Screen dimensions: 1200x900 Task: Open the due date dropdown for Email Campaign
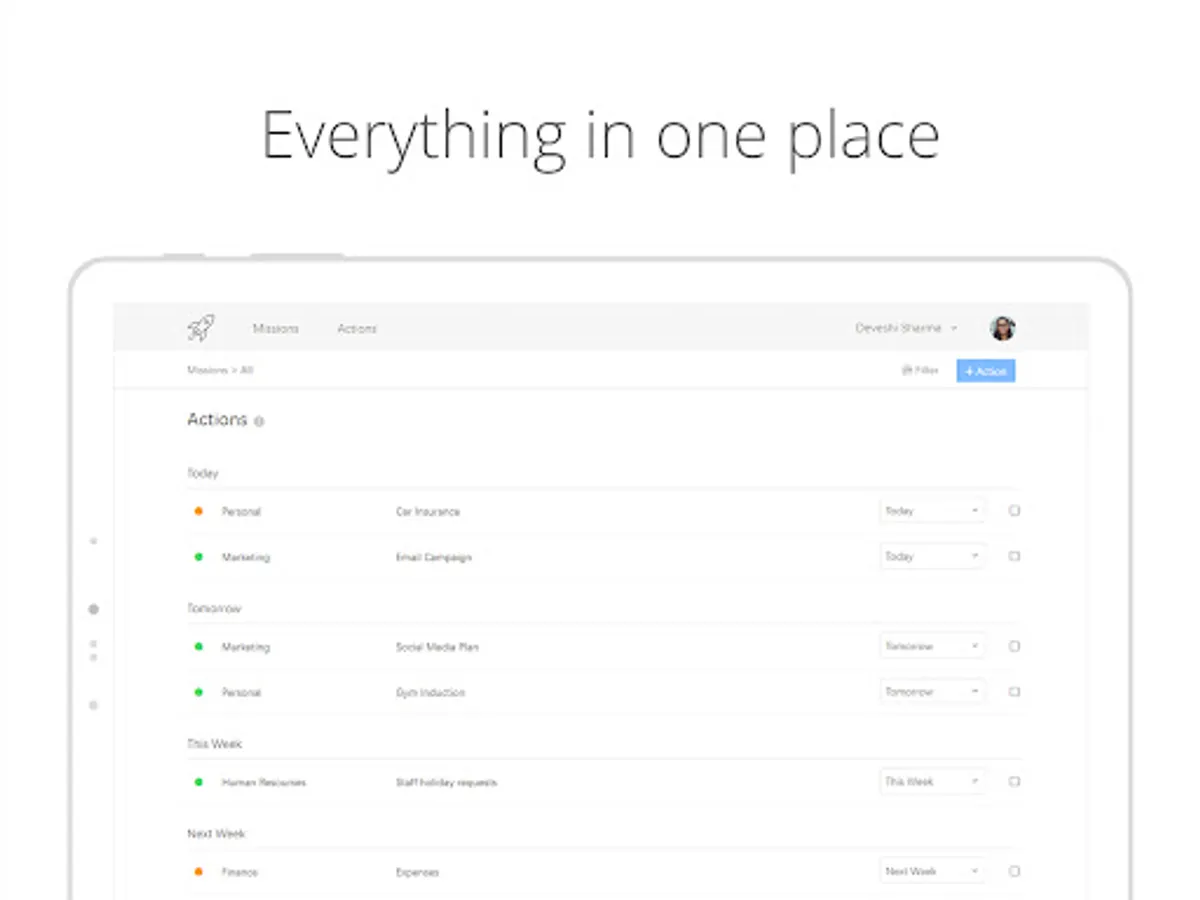coord(932,556)
